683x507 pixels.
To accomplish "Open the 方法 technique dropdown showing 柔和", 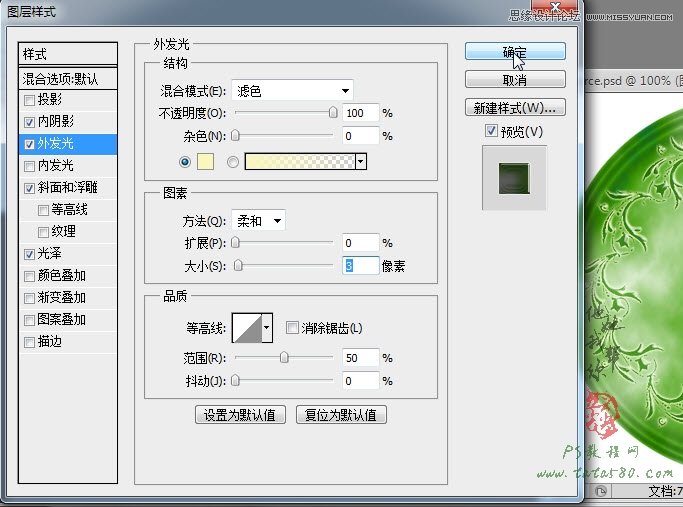I will [x=258, y=221].
